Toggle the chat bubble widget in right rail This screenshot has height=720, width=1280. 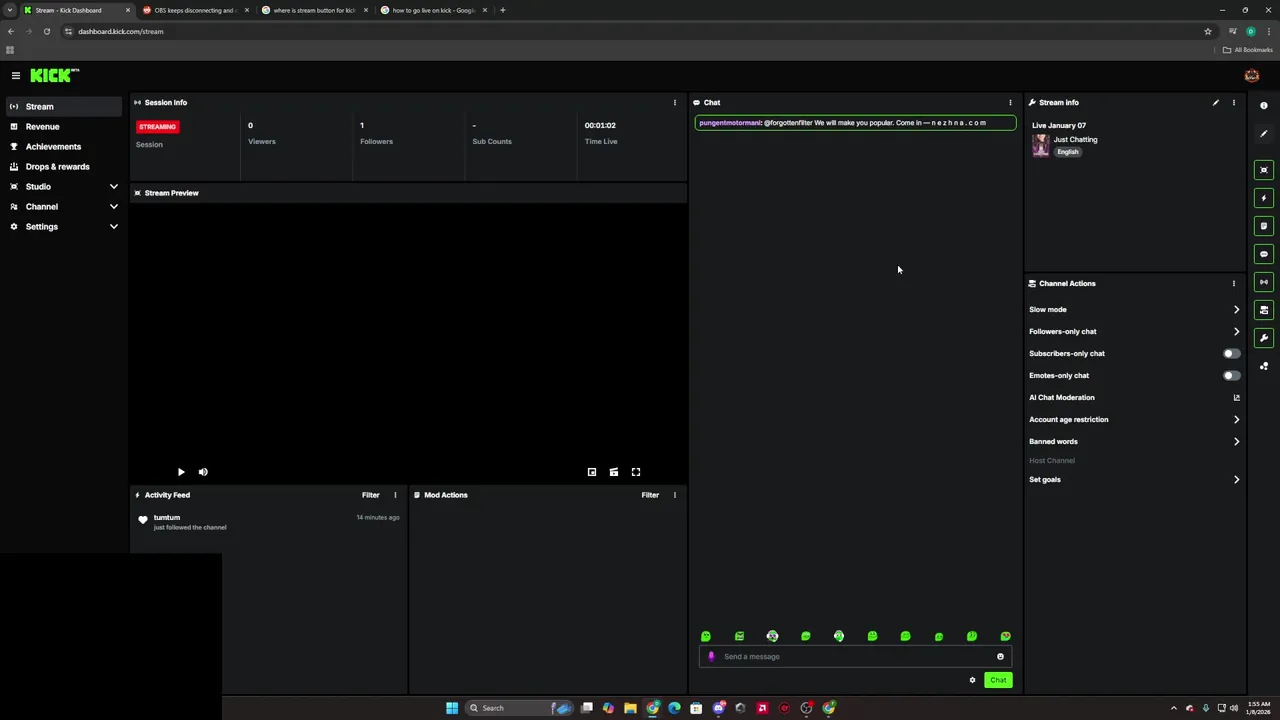coord(1264,254)
